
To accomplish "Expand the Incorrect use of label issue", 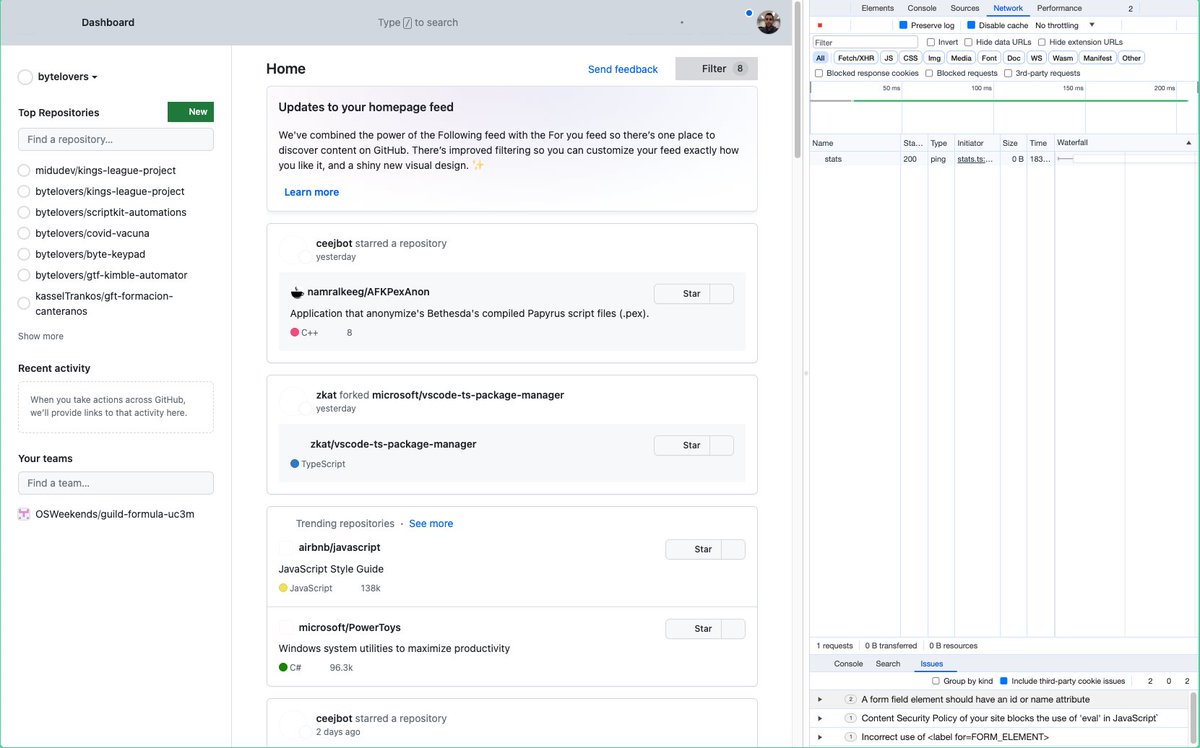I will coord(820,737).
